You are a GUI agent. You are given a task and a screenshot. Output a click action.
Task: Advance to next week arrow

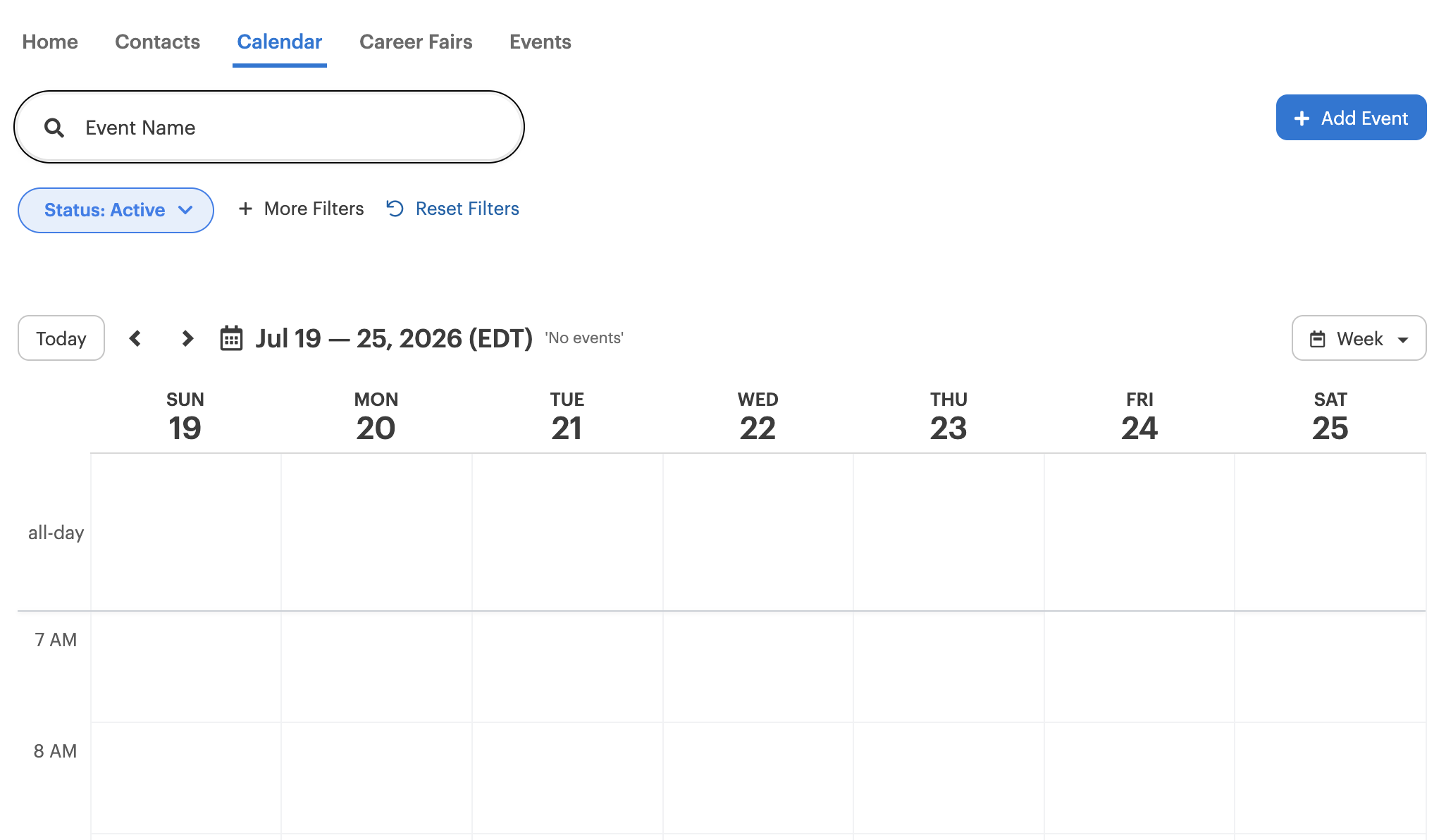[187, 338]
